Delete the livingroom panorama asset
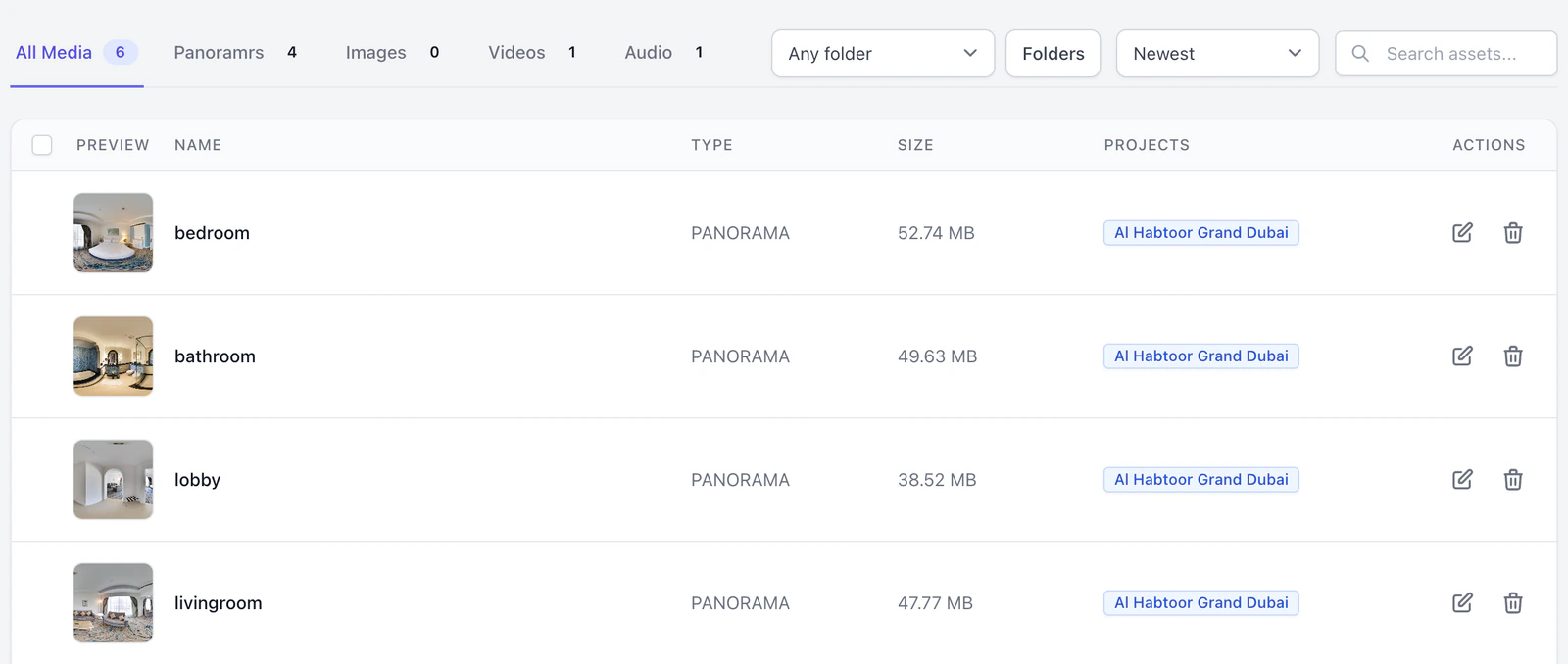 pyautogui.click(x=1513, y=602)
